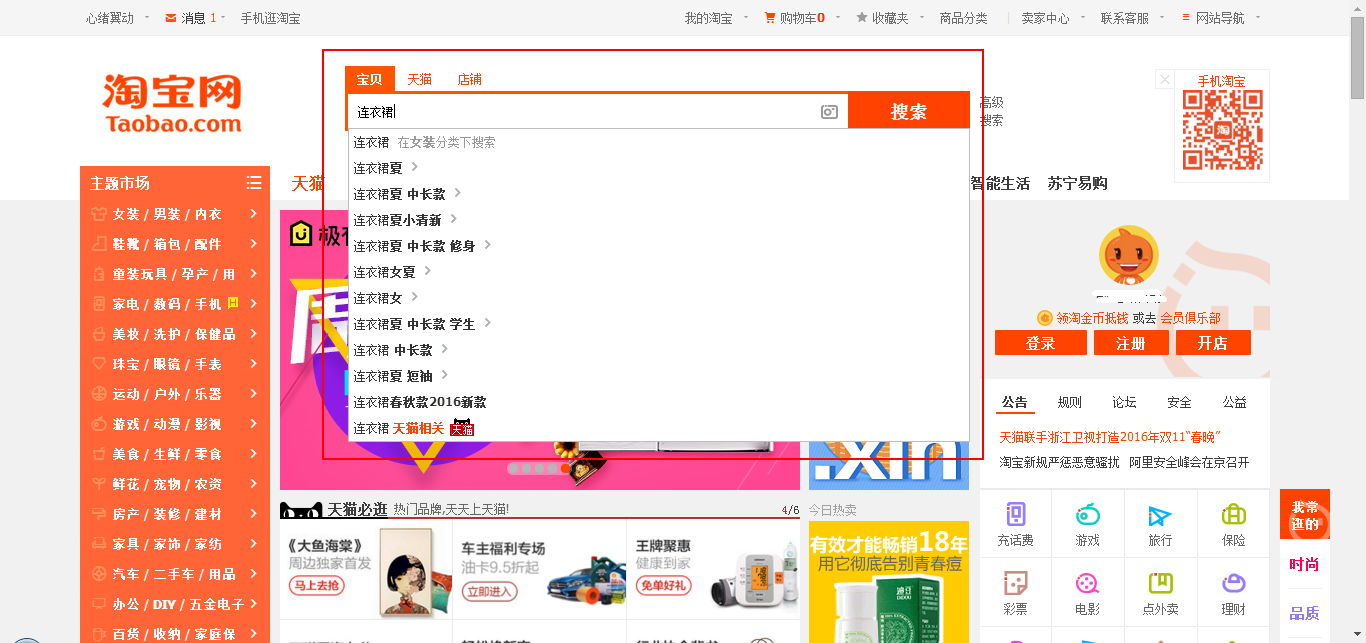Image resolution: width=1366 pixels, height=643 pixels.
Task: Open the 保险 insurance icon
Action: click(1233, 515)
